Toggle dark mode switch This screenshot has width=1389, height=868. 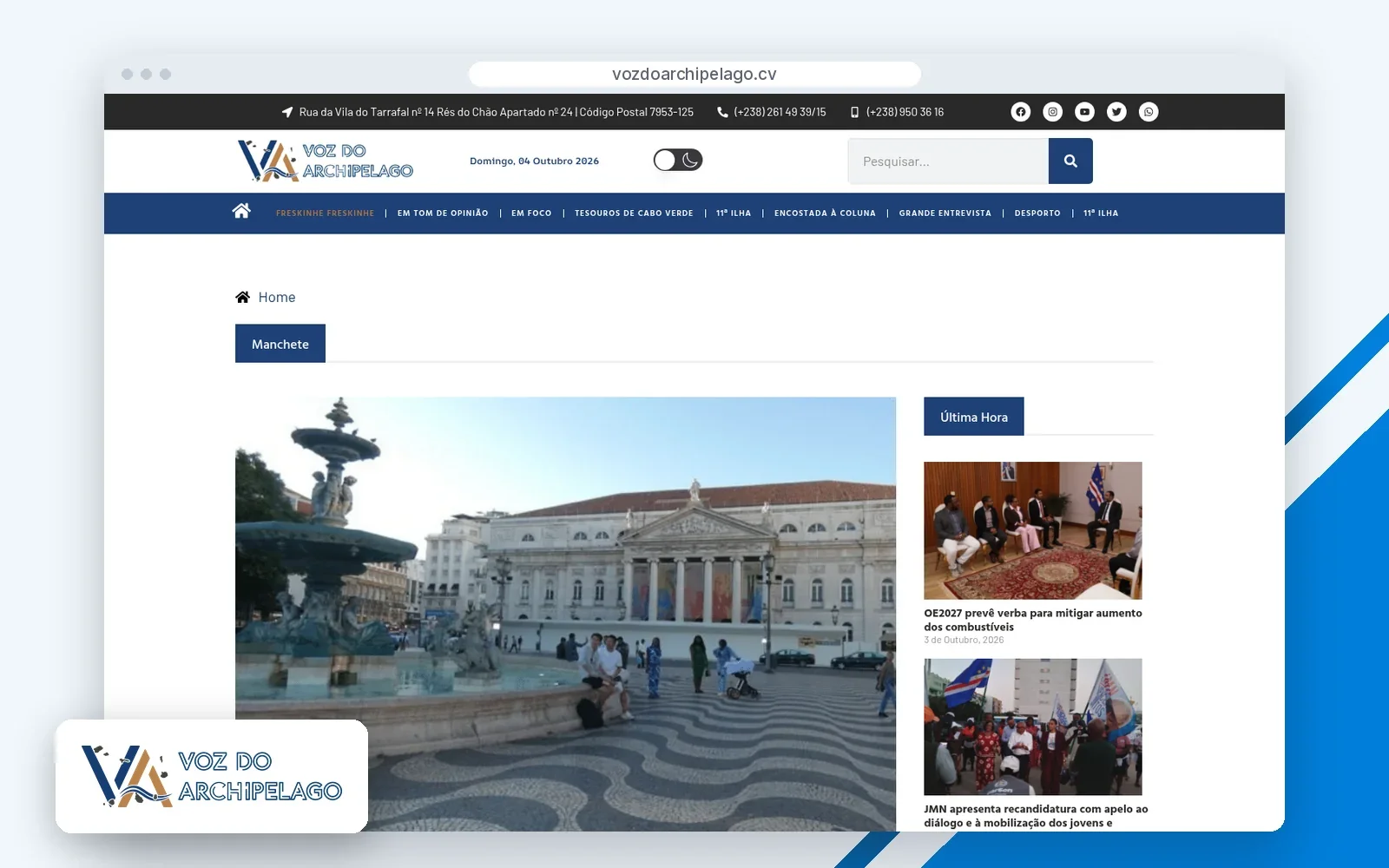coord(678,160)
